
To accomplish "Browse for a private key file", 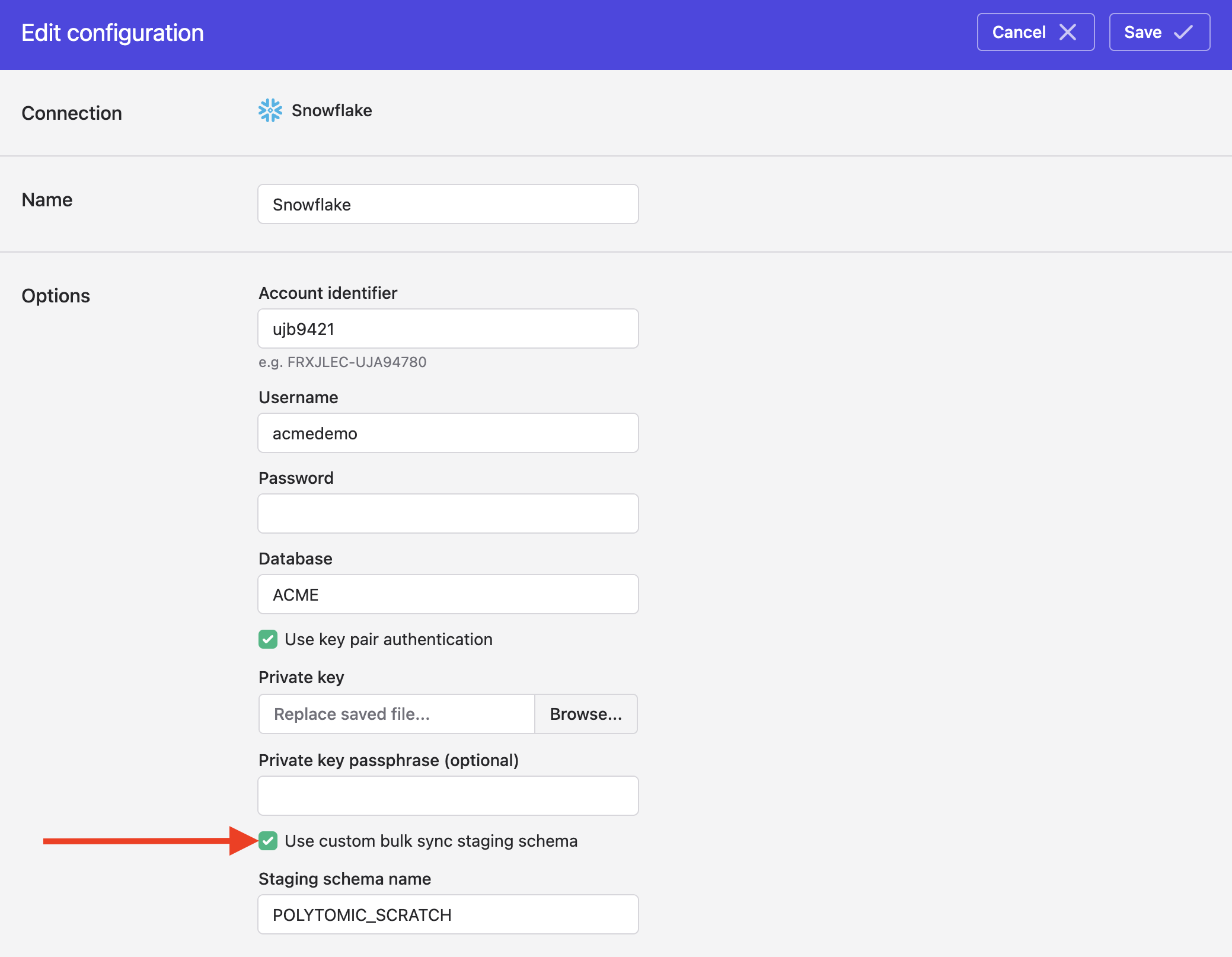I will click(586, 714).
